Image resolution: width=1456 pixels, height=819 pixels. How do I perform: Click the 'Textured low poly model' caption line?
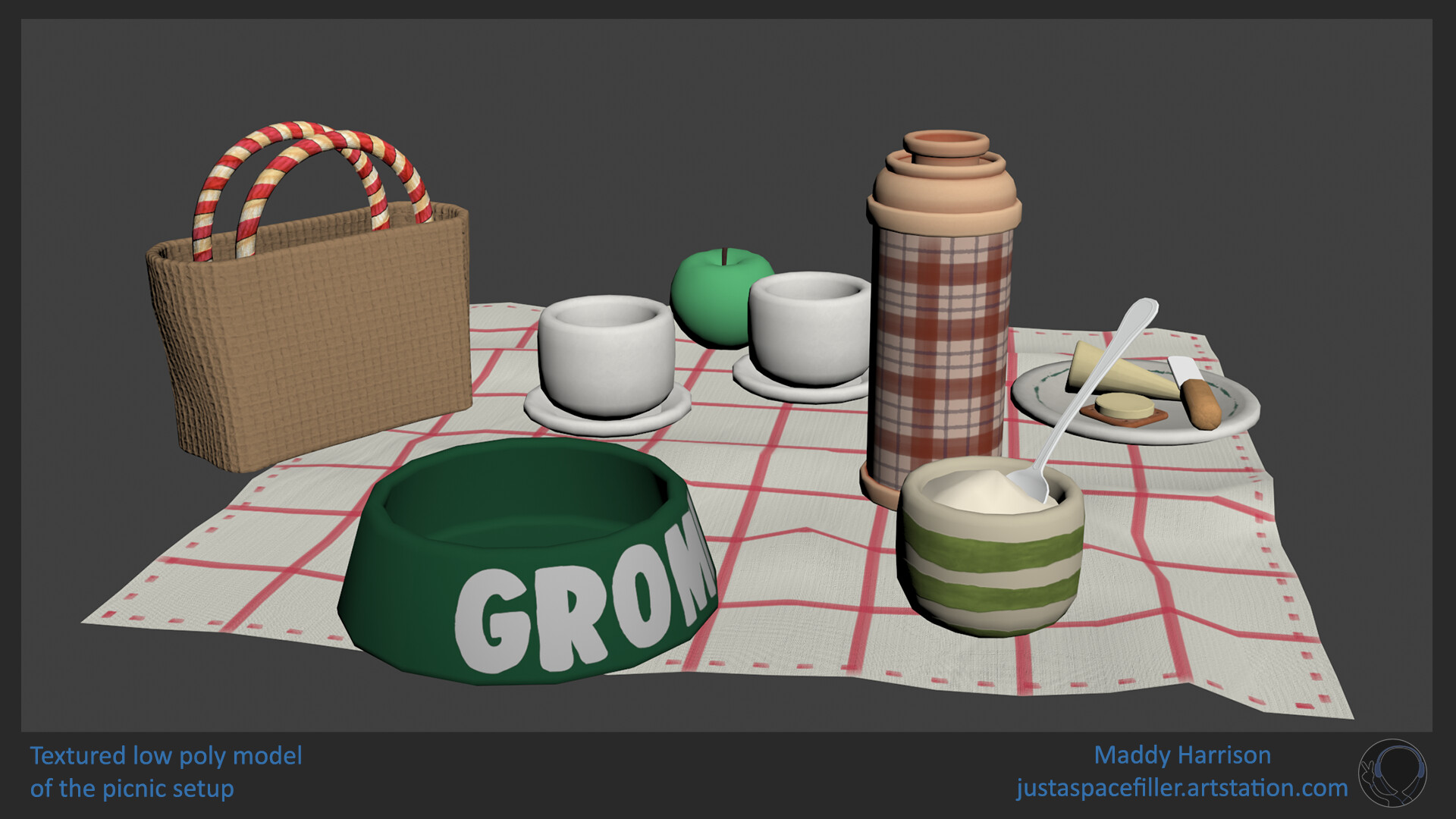[166, 756]
